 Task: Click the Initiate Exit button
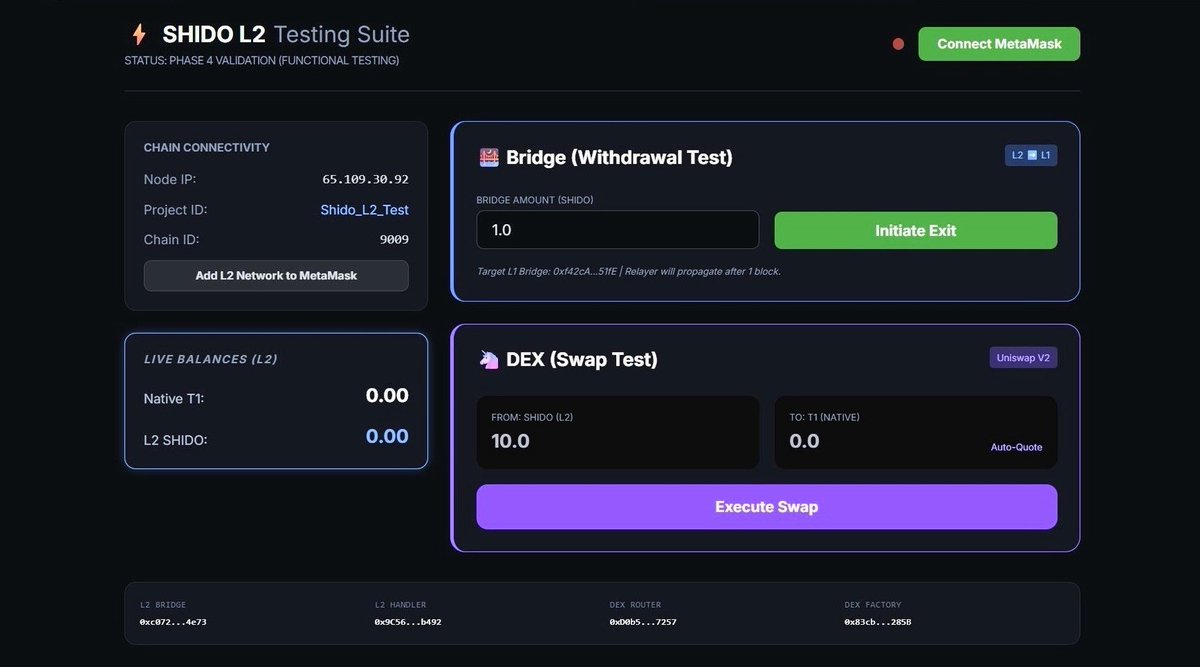916,230
